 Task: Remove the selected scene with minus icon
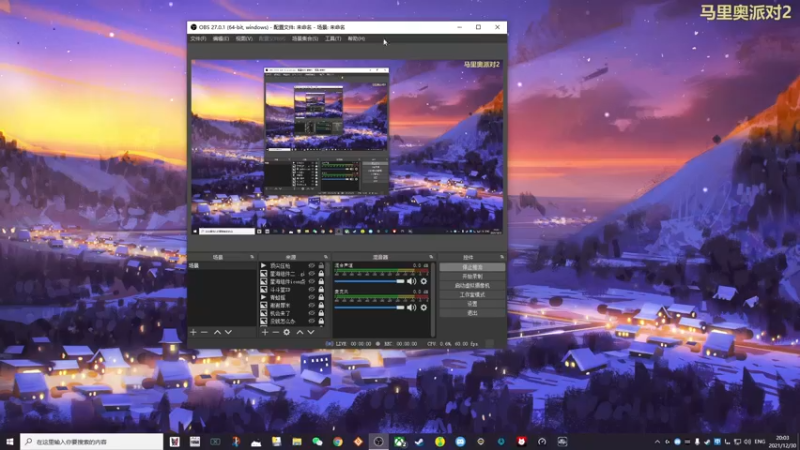(204, 332)
